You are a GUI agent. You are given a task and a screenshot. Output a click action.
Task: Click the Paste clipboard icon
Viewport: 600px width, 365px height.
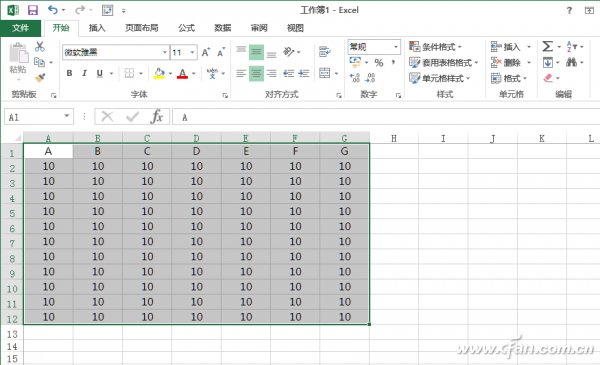[18, 53]
